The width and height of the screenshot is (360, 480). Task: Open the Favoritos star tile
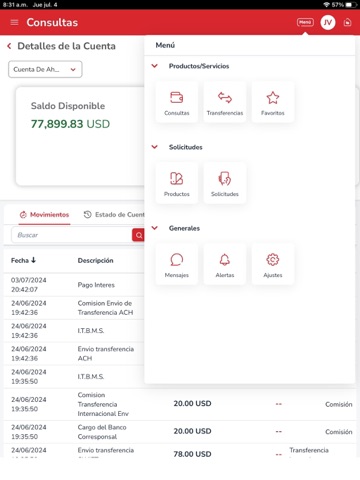coord(273,102)
